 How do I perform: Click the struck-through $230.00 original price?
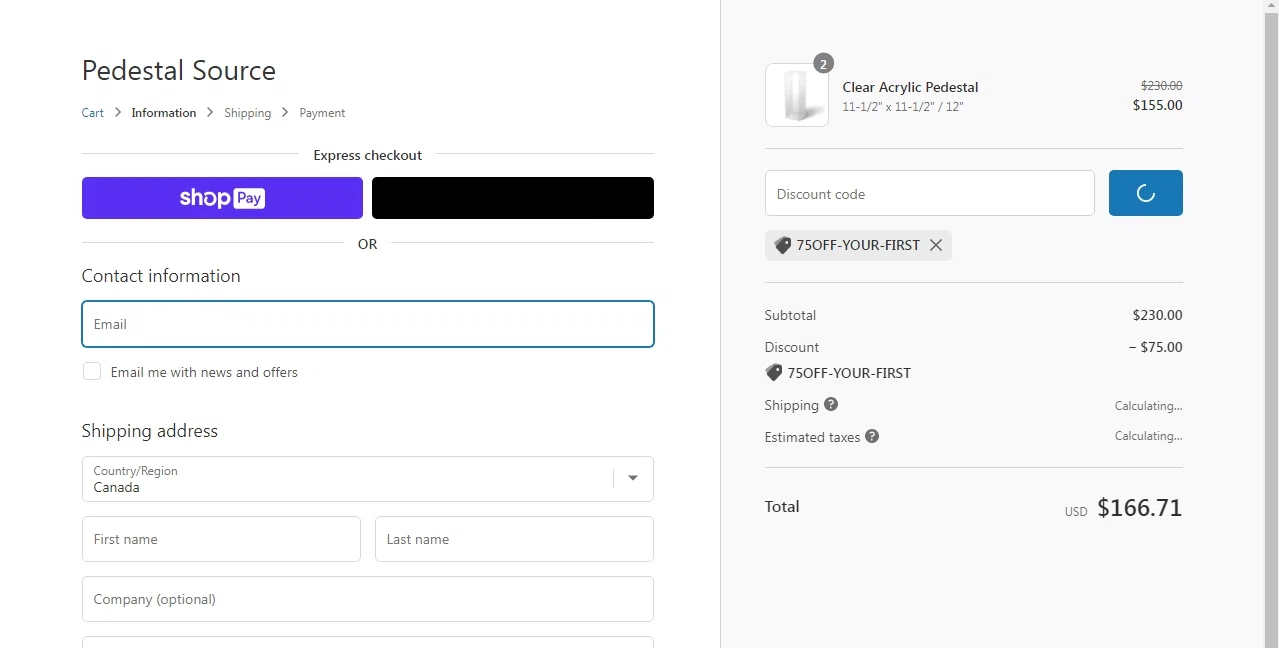click(1162, 86)
